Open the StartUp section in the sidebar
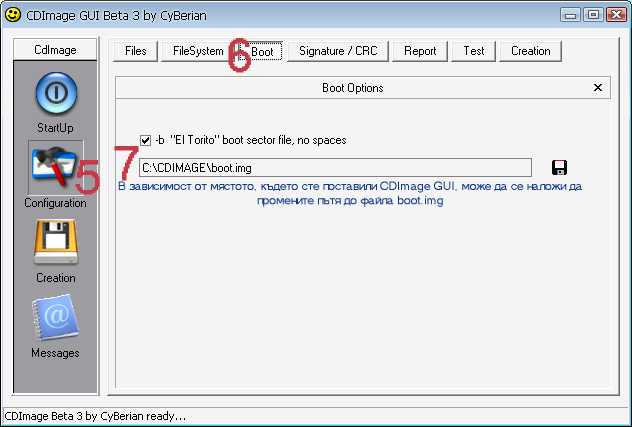The width and height of the screenshot is (632, 427). point(56,94)
